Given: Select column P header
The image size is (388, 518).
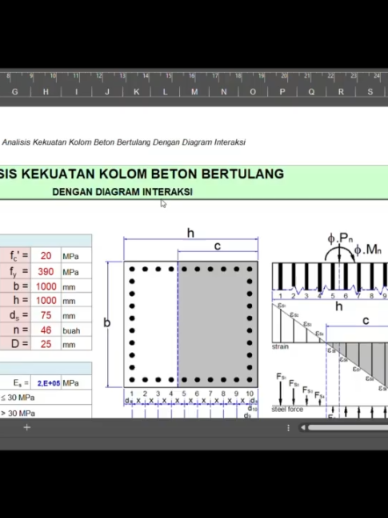Looking at the screenshot, I should point(282,92).
